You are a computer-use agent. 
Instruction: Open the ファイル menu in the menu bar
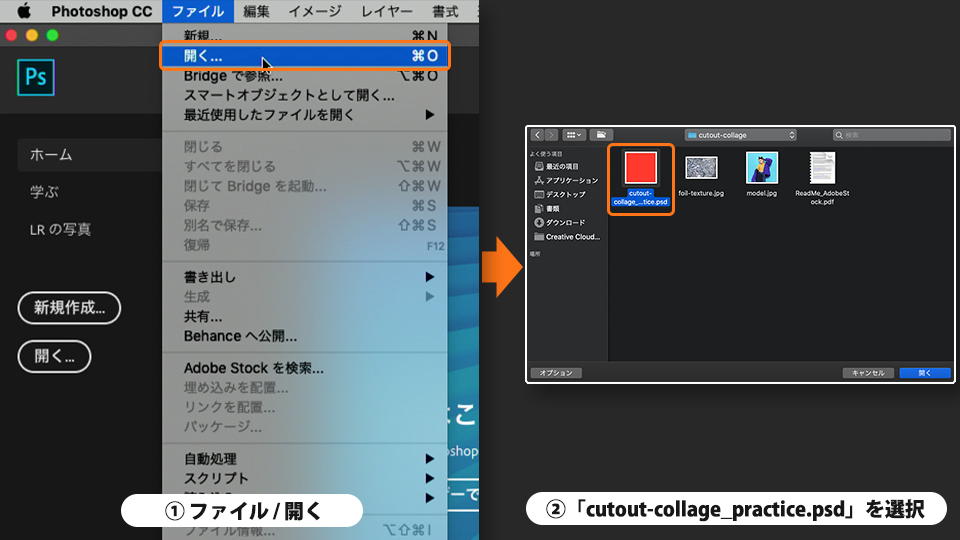coord(197,11)
